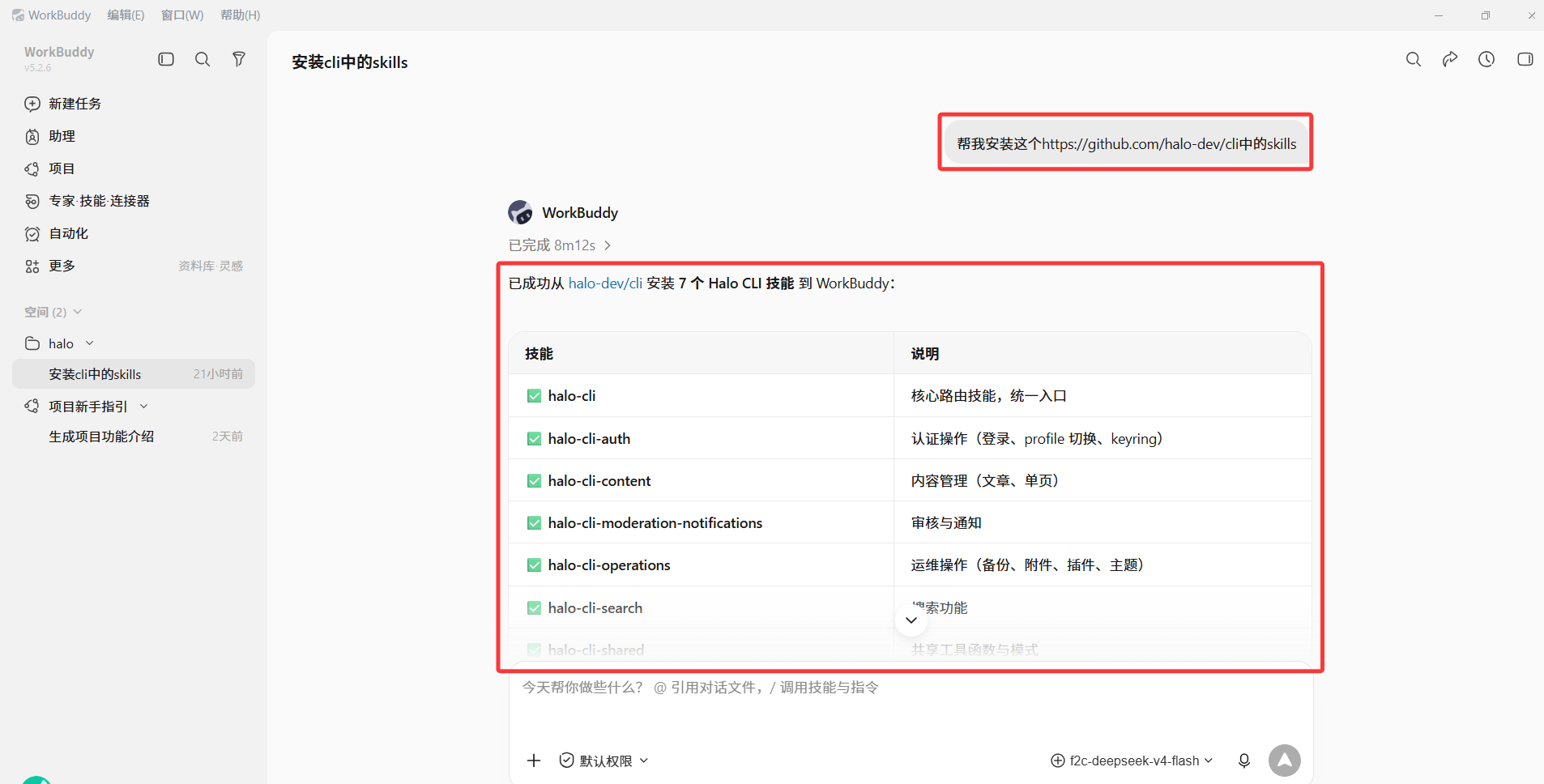The image size is (1544, 784).
Task: Click the 项目新手指引 space icon
Action: click(32, 406)
